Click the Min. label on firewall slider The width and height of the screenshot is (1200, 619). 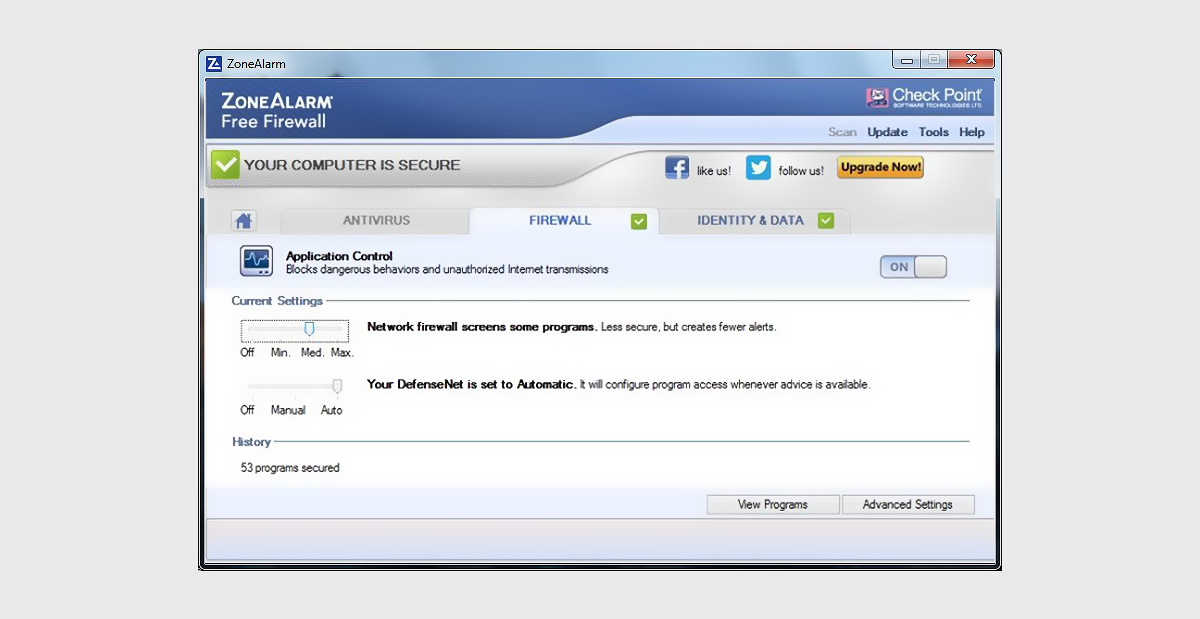[280, 353]
